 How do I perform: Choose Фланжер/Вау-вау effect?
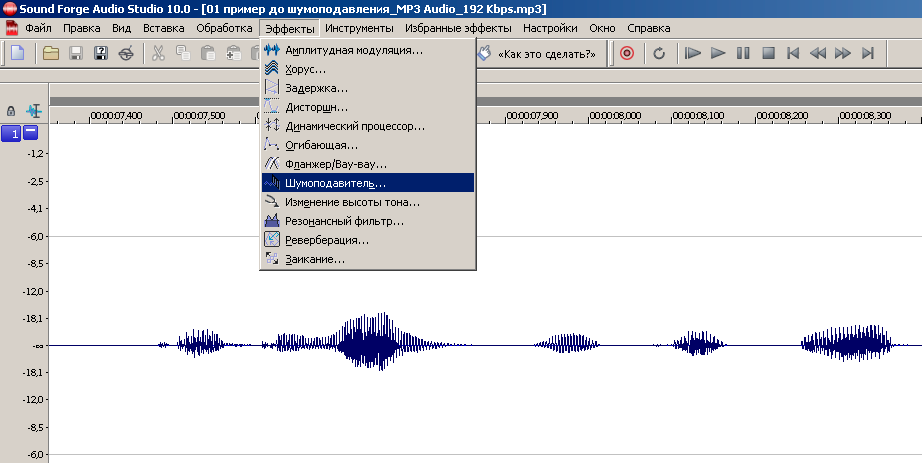[x=368, y=164]
